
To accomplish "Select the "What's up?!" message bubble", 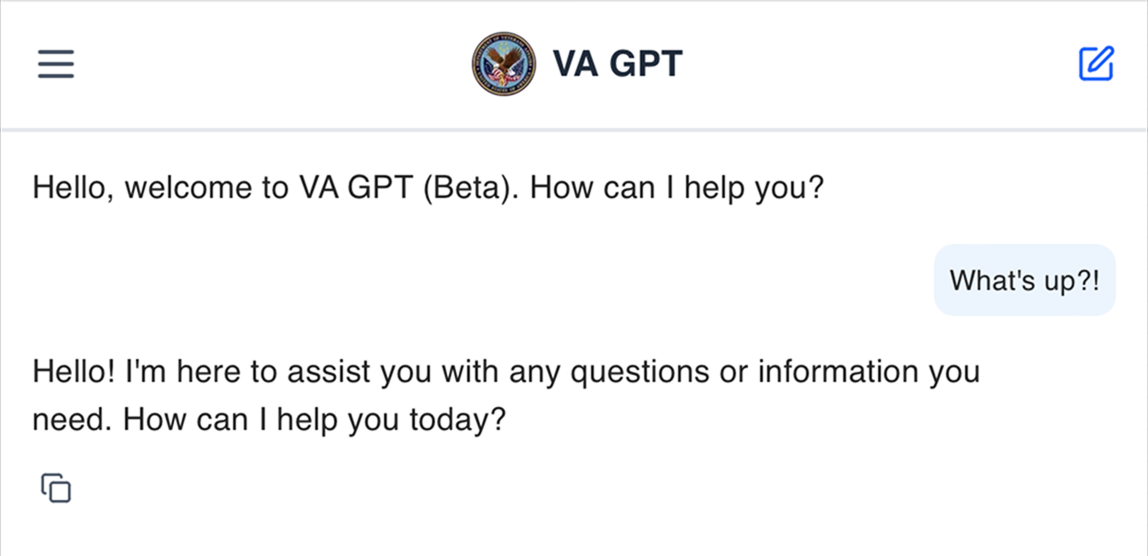I will pyautogui.click(x=1024, y=280).
